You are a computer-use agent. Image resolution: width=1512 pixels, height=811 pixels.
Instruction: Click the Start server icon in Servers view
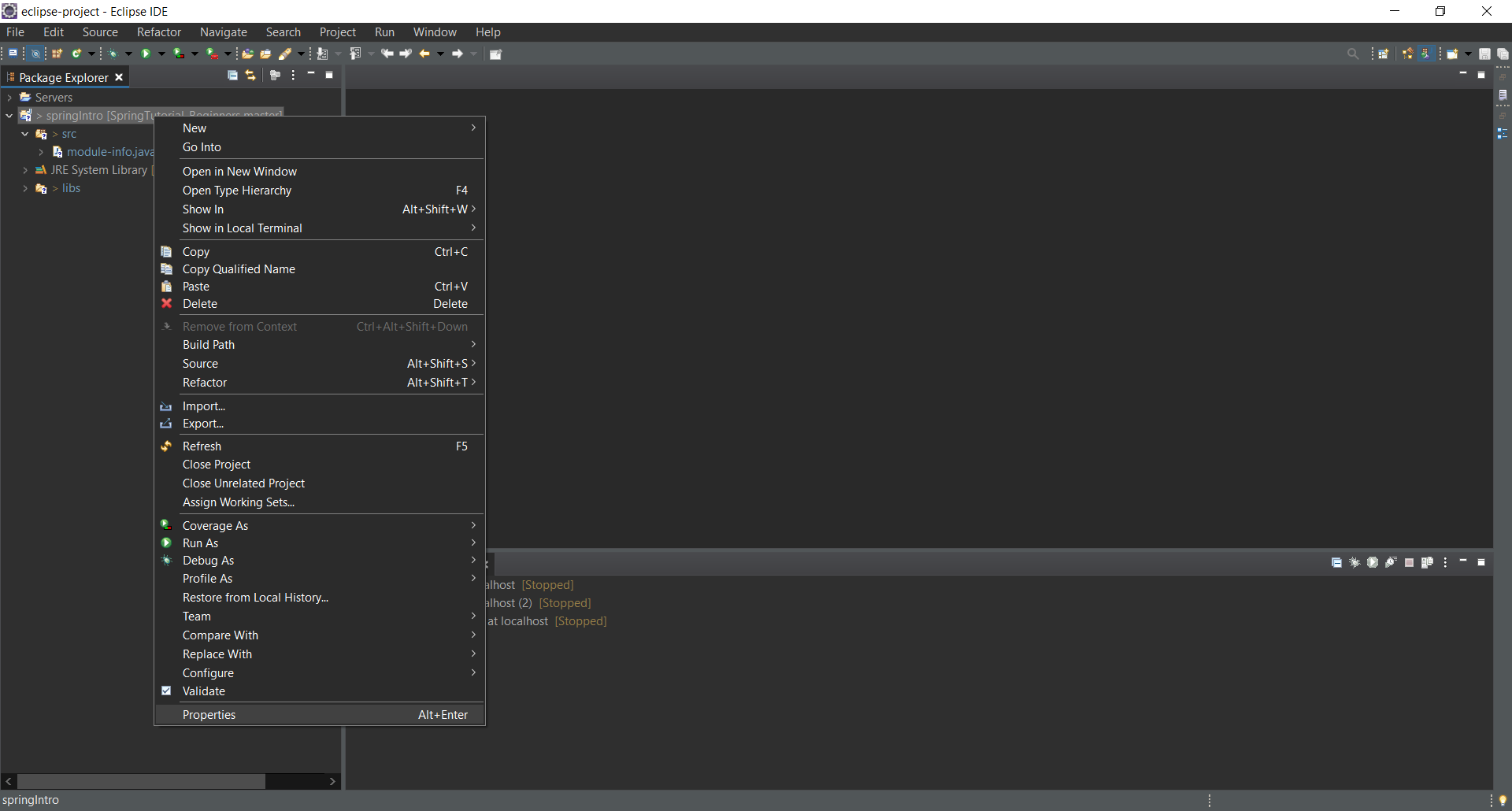pyautogui.click(x=1373, y=562)
